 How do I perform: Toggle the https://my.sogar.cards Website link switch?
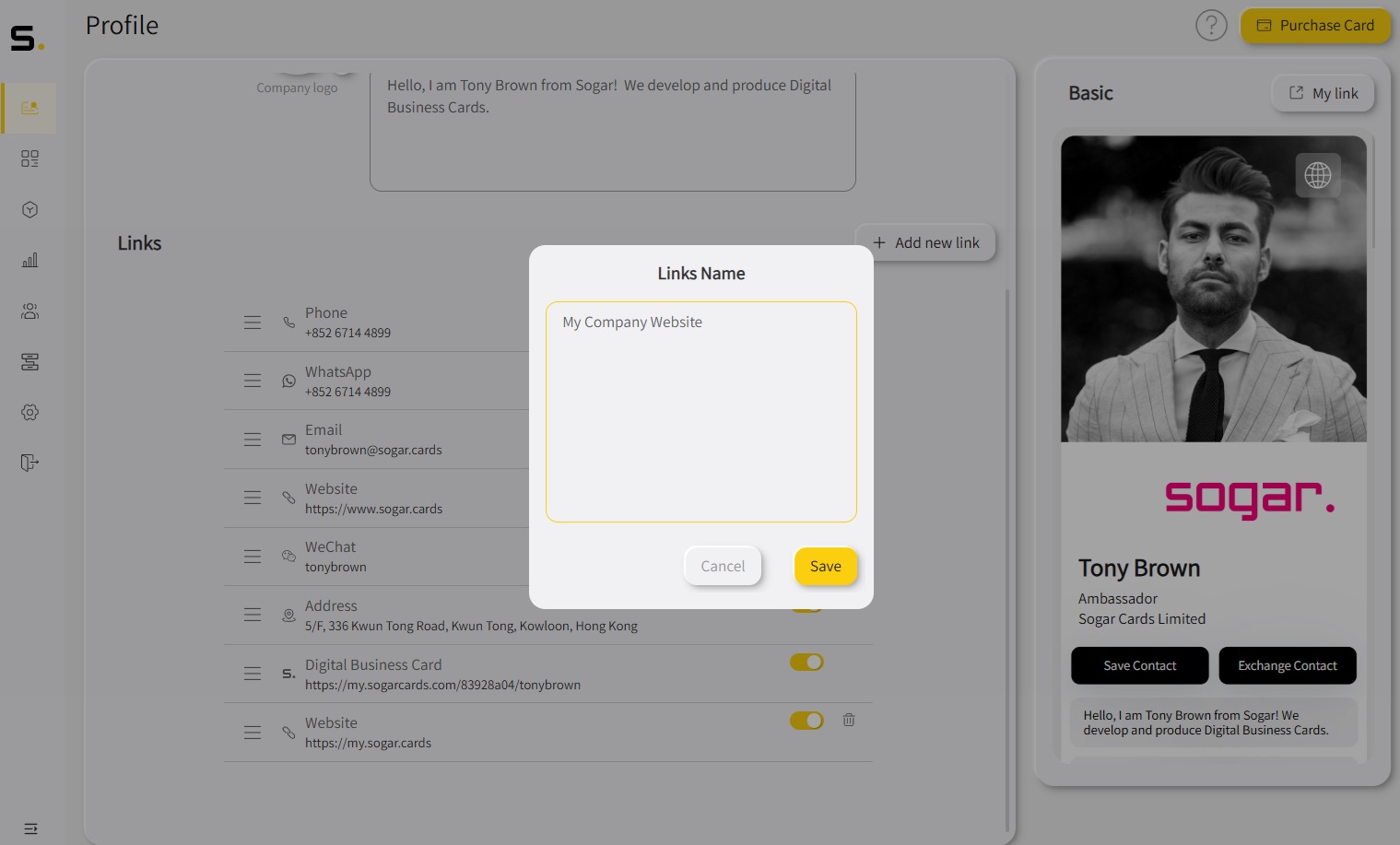coord(806,720)
